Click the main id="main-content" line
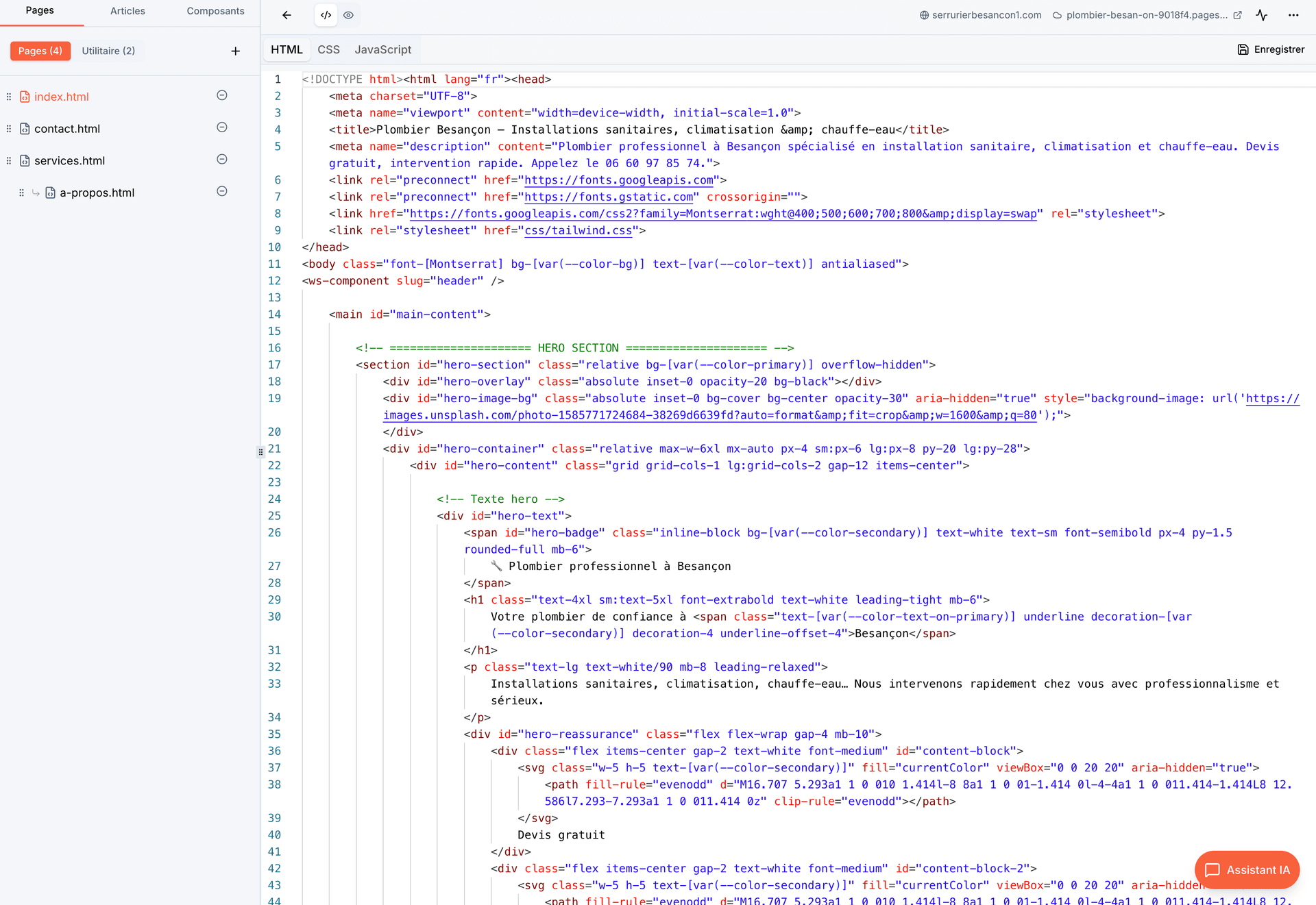1316x905 pixels. pos(410,314)
